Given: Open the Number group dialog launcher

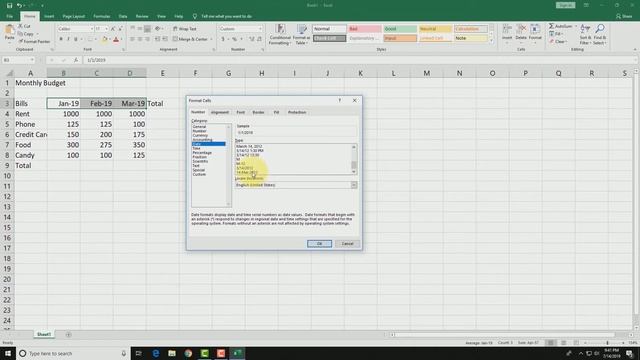Looking at the screenshot, I should 262,49.
